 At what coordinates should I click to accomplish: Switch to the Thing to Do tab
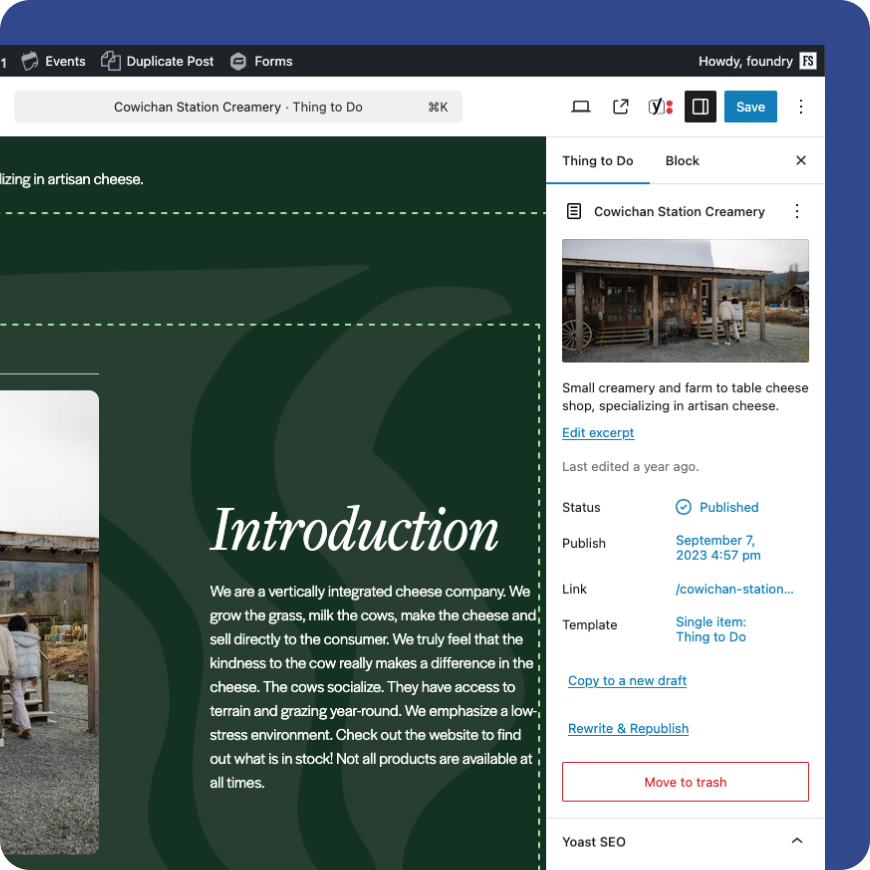pyautogui.click(x=598, y=161)
